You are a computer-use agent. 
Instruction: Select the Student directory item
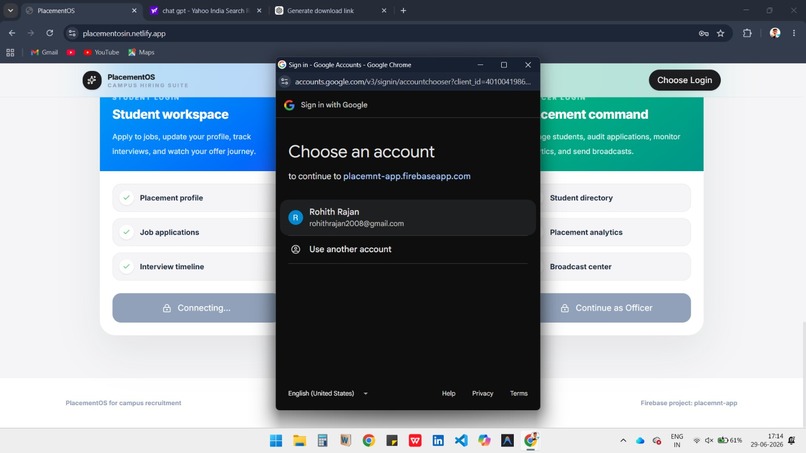coord(615,198)
